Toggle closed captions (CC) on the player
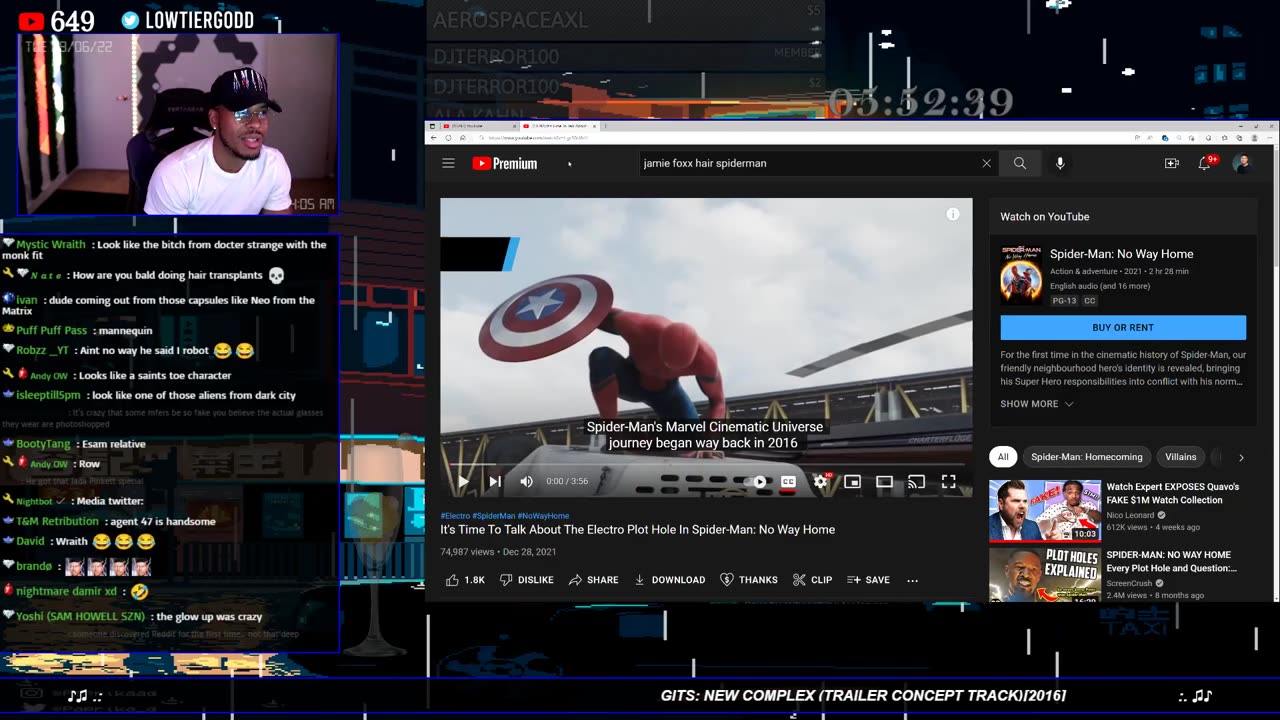This screenshot has height=720, width=1280. pyautogui.click(x=788, y=481)
